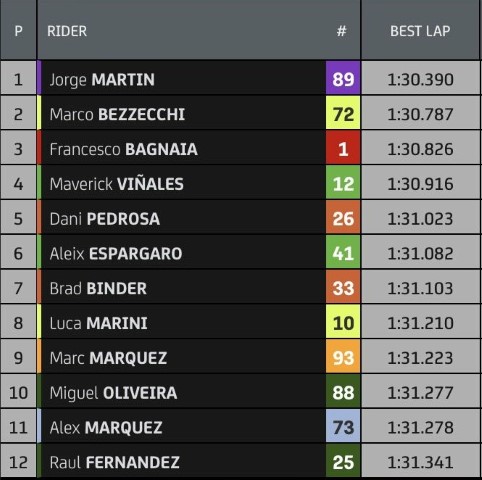Click the dark green 88 badge
Screen dimensions: 482x480
[343, 391]
